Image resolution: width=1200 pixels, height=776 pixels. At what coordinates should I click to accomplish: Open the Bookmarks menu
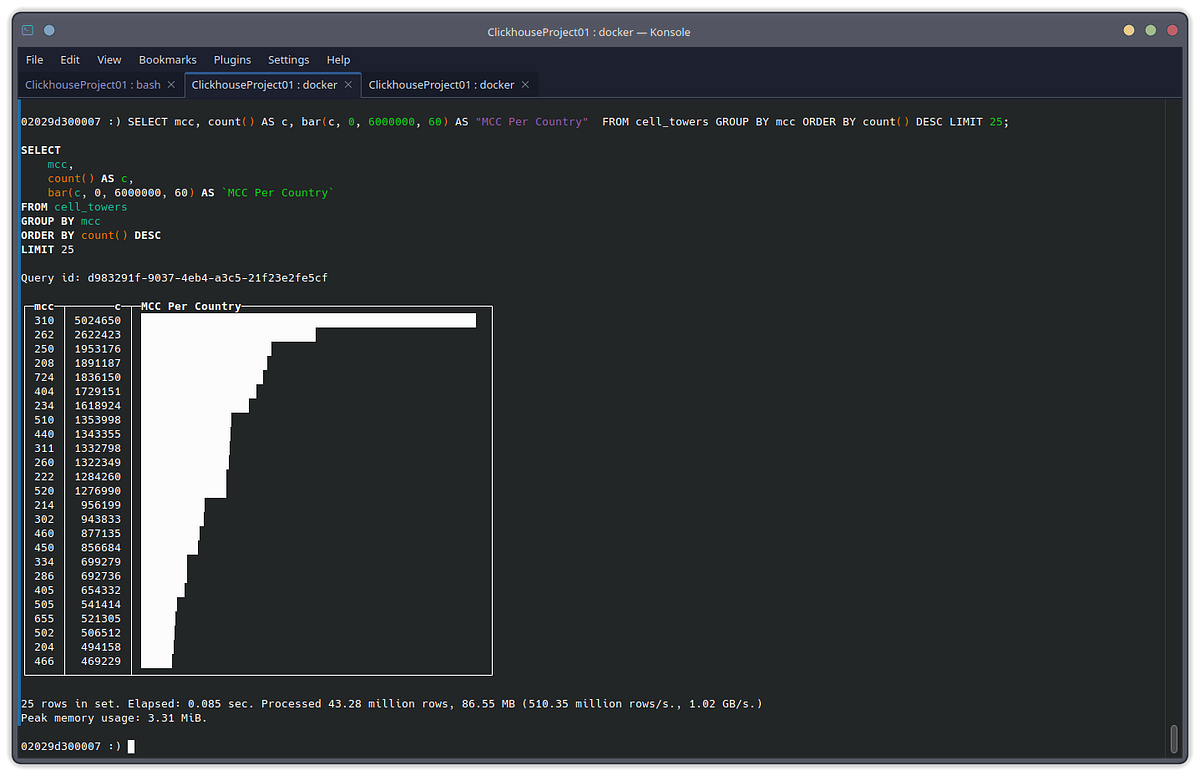click(167, 59)
